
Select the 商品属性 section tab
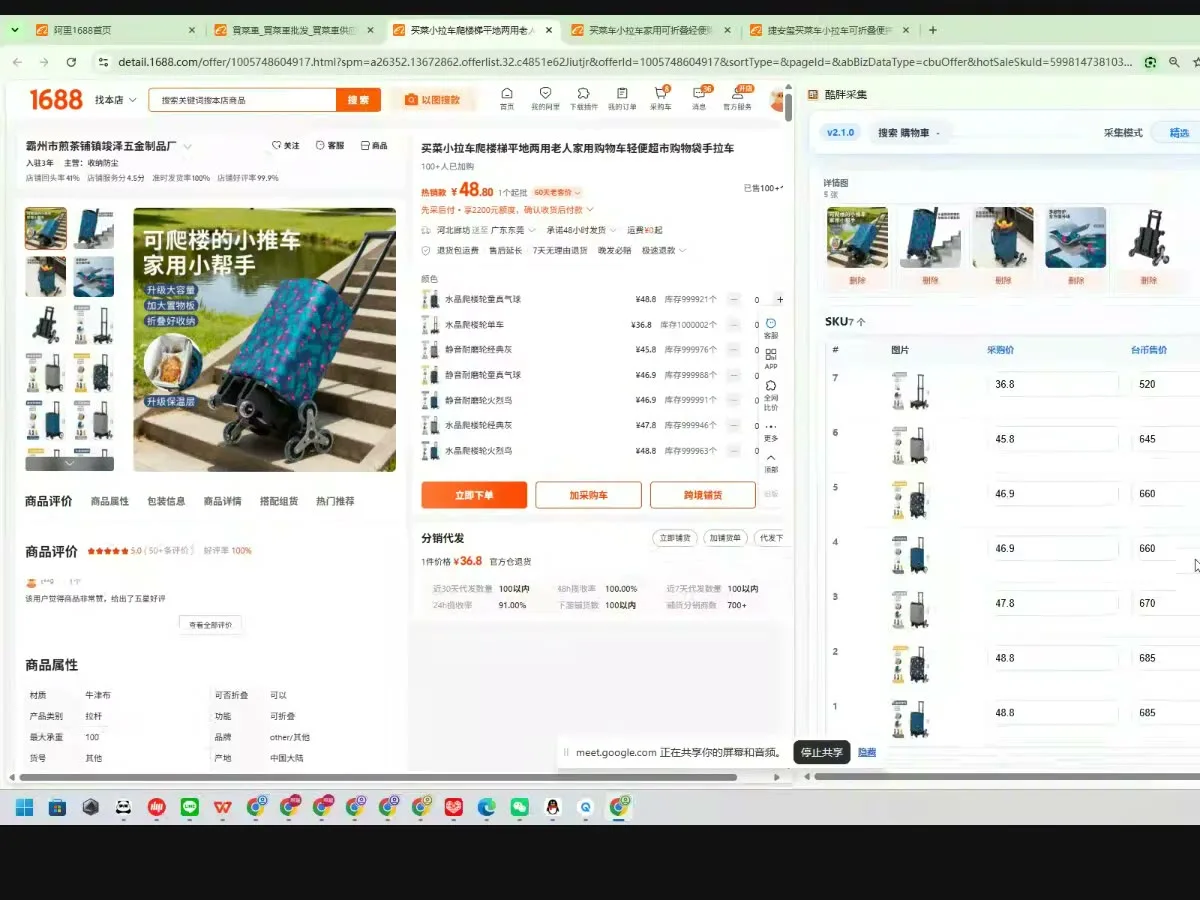pos(110,501)
